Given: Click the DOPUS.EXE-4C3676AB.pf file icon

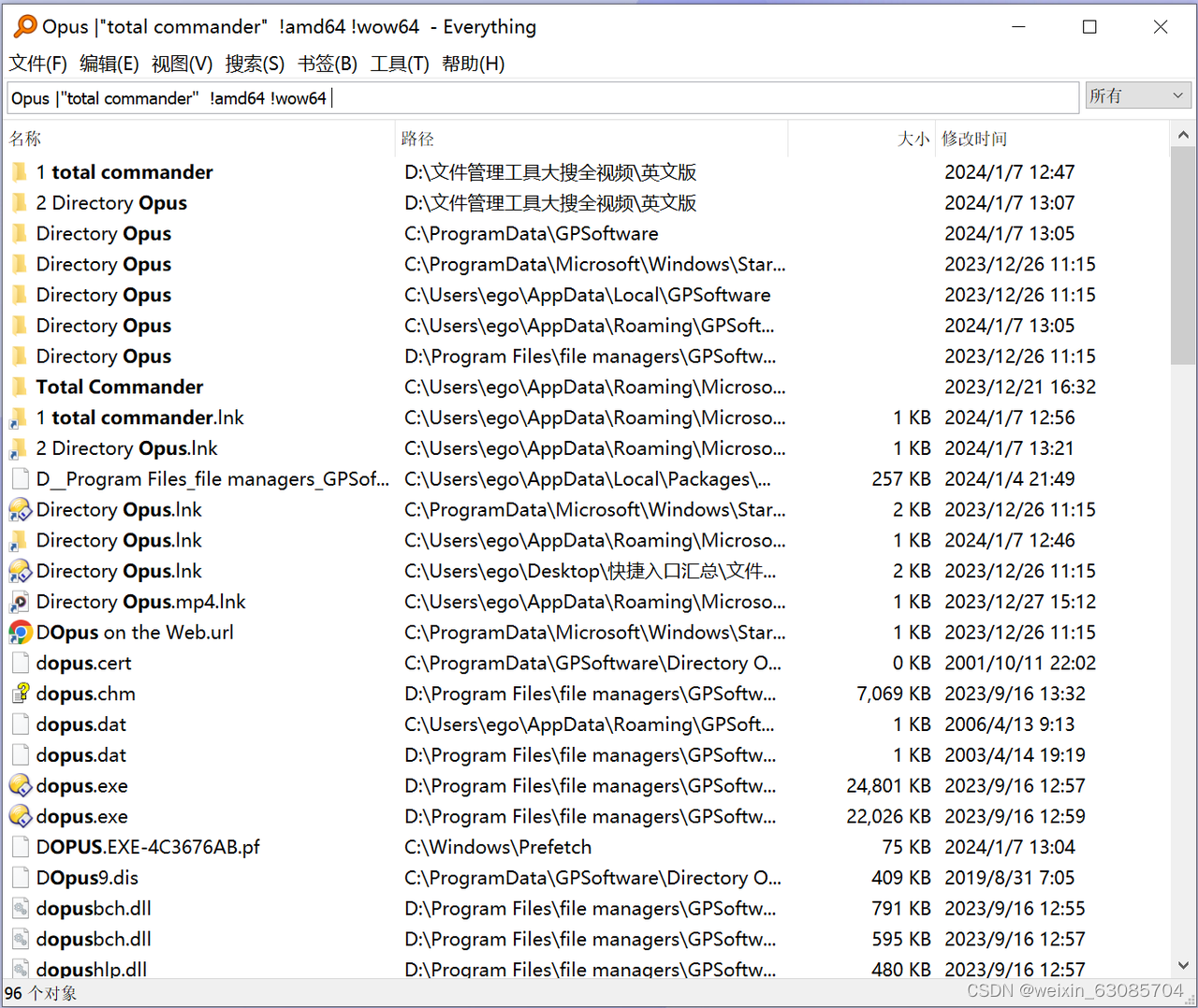Looking at the screenshot, I should pos(20,848).
